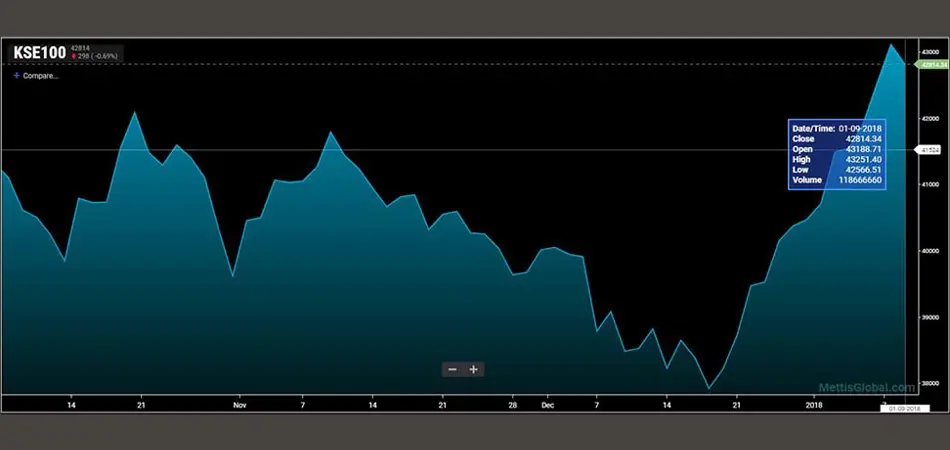Click the zoom out minus button
Image resolution: width=950 pixels, height=450 pixels.
click(x=453, y=369)
